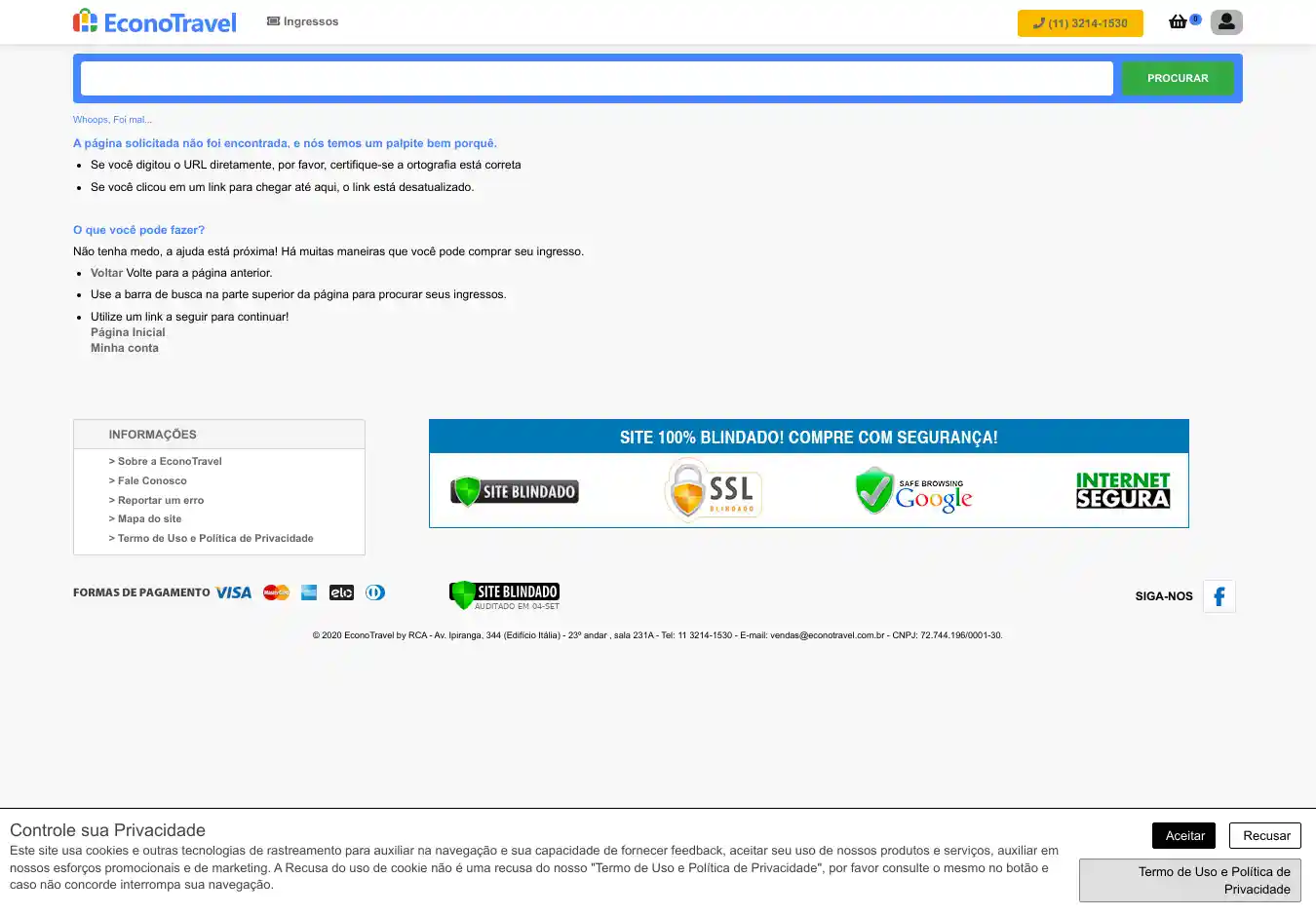Click the Internet Segura badge
Viewport: 1316px width, 916px height.
click(1122, 490)
